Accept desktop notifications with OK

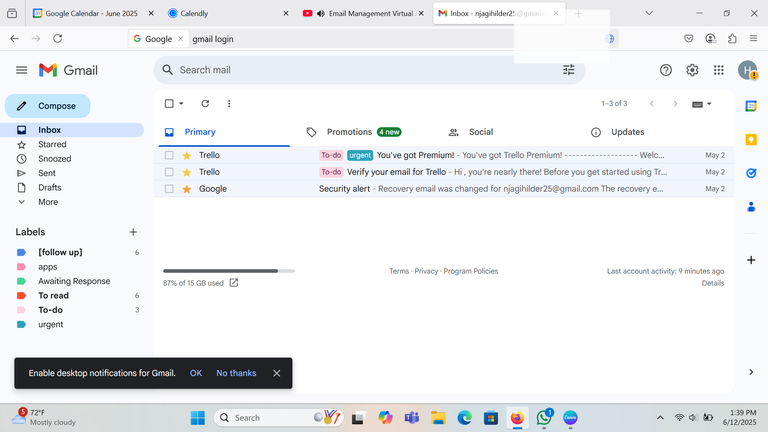196,373
